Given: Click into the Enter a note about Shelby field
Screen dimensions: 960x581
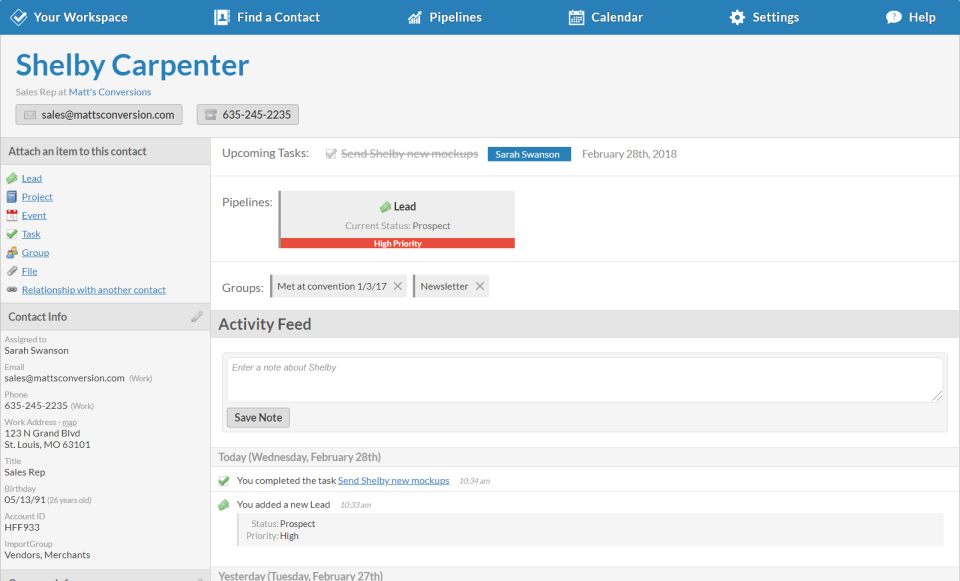Looking at the screenshot, I should (x=585, y=380).
